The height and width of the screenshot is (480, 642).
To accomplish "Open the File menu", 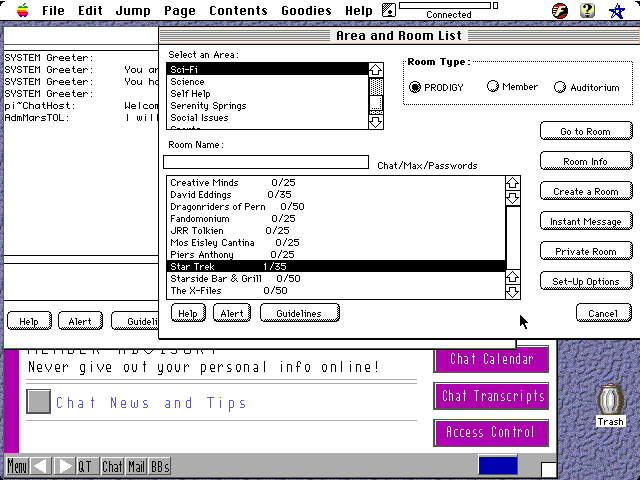I will tap(53, 10).
